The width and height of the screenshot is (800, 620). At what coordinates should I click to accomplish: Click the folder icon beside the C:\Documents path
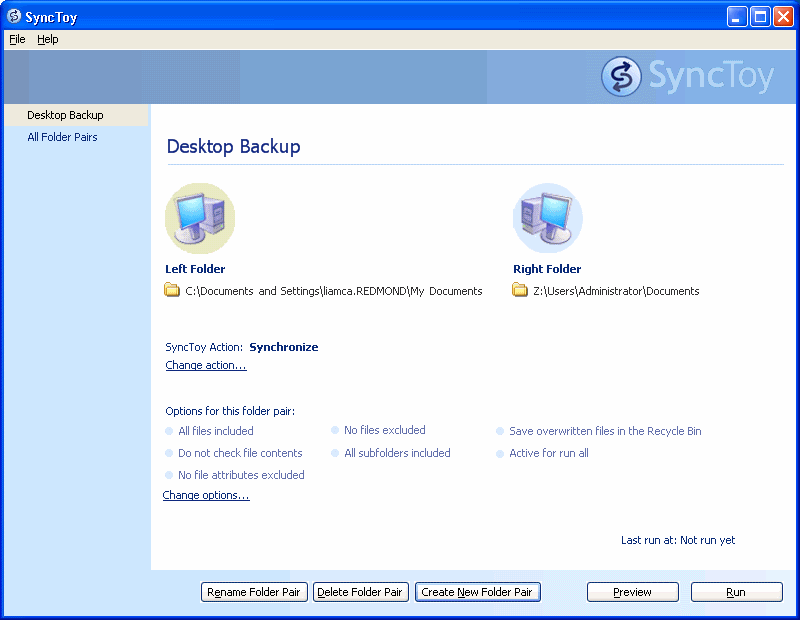(172, 291)
